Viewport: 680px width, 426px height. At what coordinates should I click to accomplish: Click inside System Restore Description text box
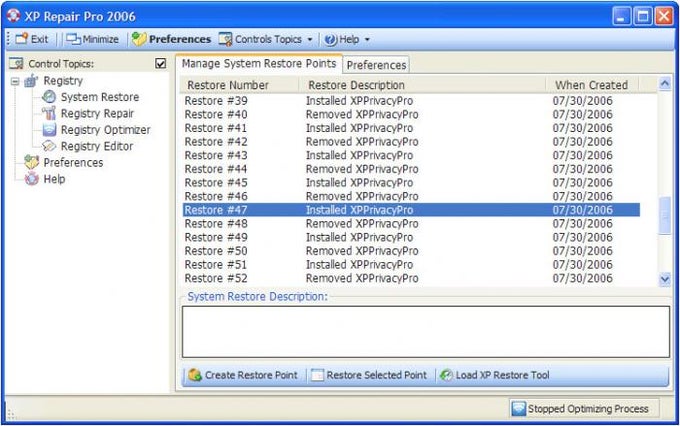(x=426, y=332)
